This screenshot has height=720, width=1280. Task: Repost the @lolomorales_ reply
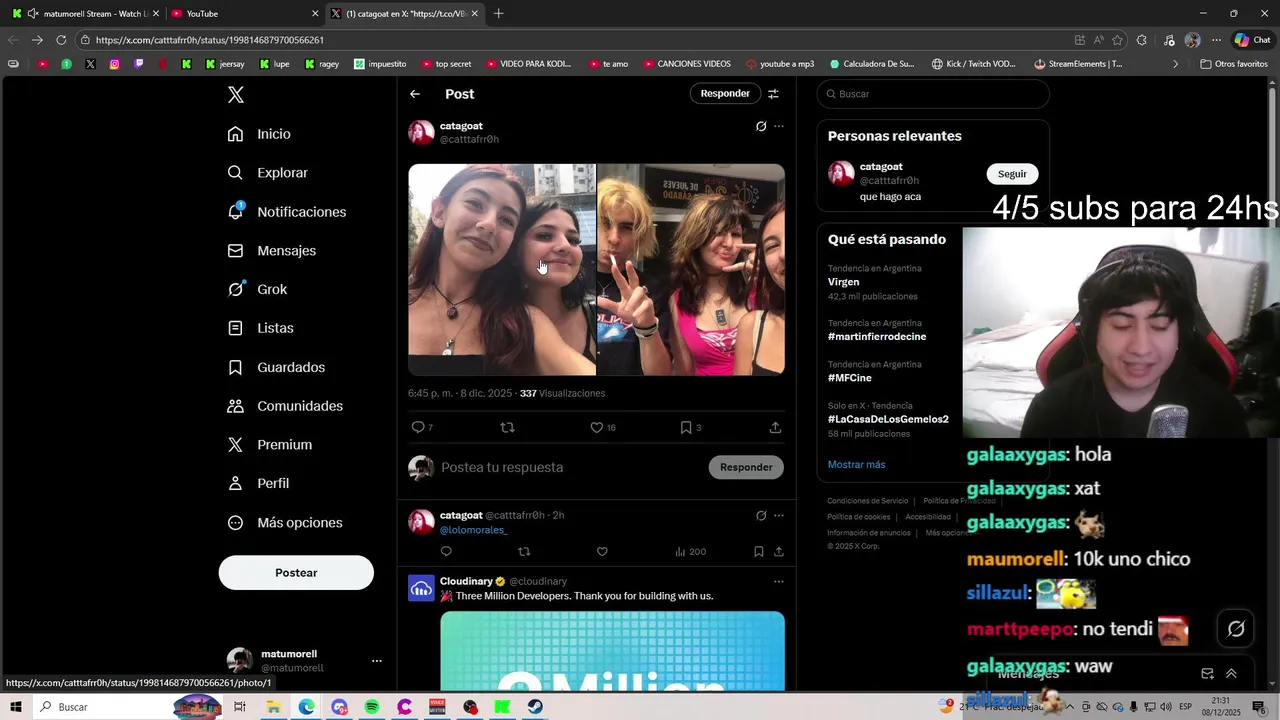tap(524, 552)
